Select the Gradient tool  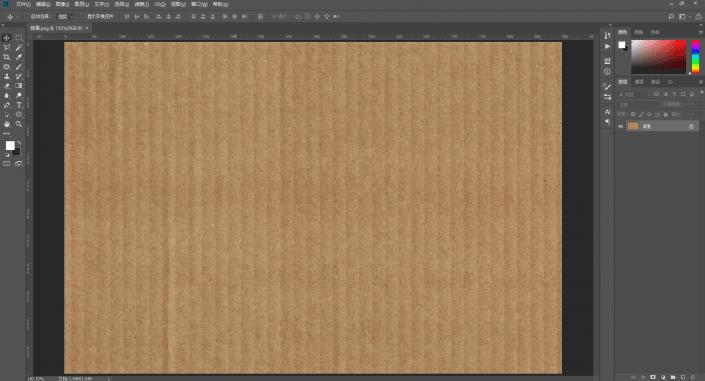click(19, 86)
